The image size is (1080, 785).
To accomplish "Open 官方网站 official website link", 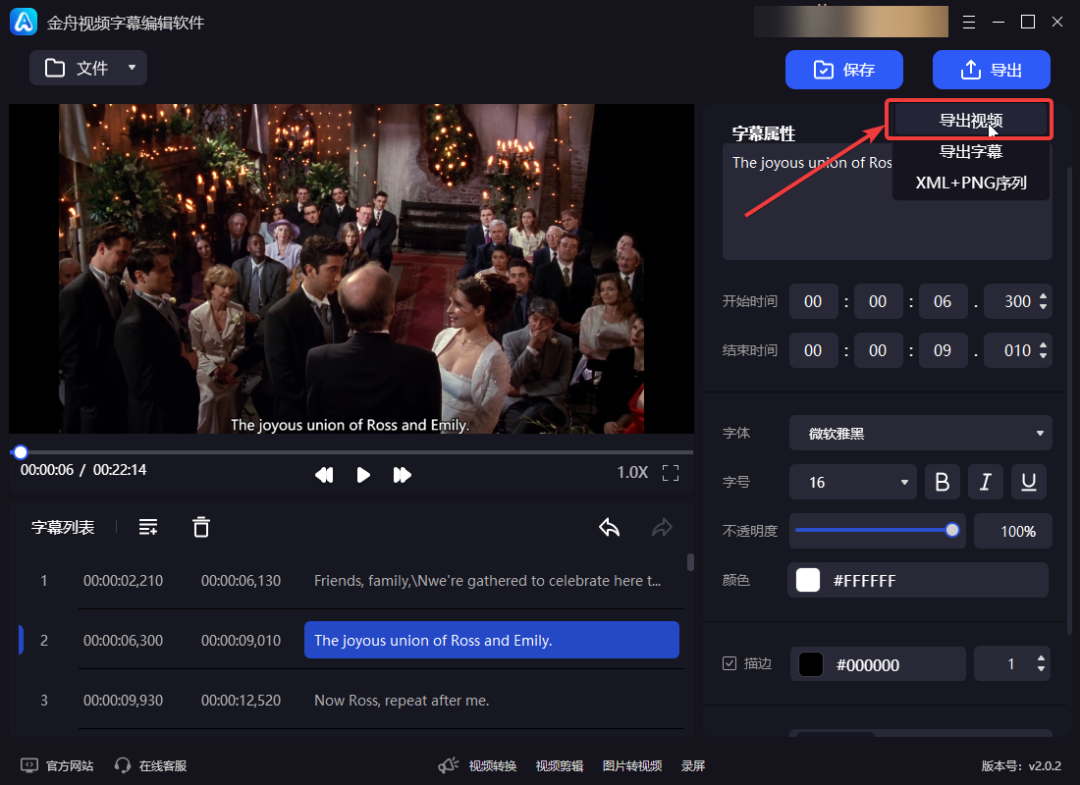I will click(57, 766).
